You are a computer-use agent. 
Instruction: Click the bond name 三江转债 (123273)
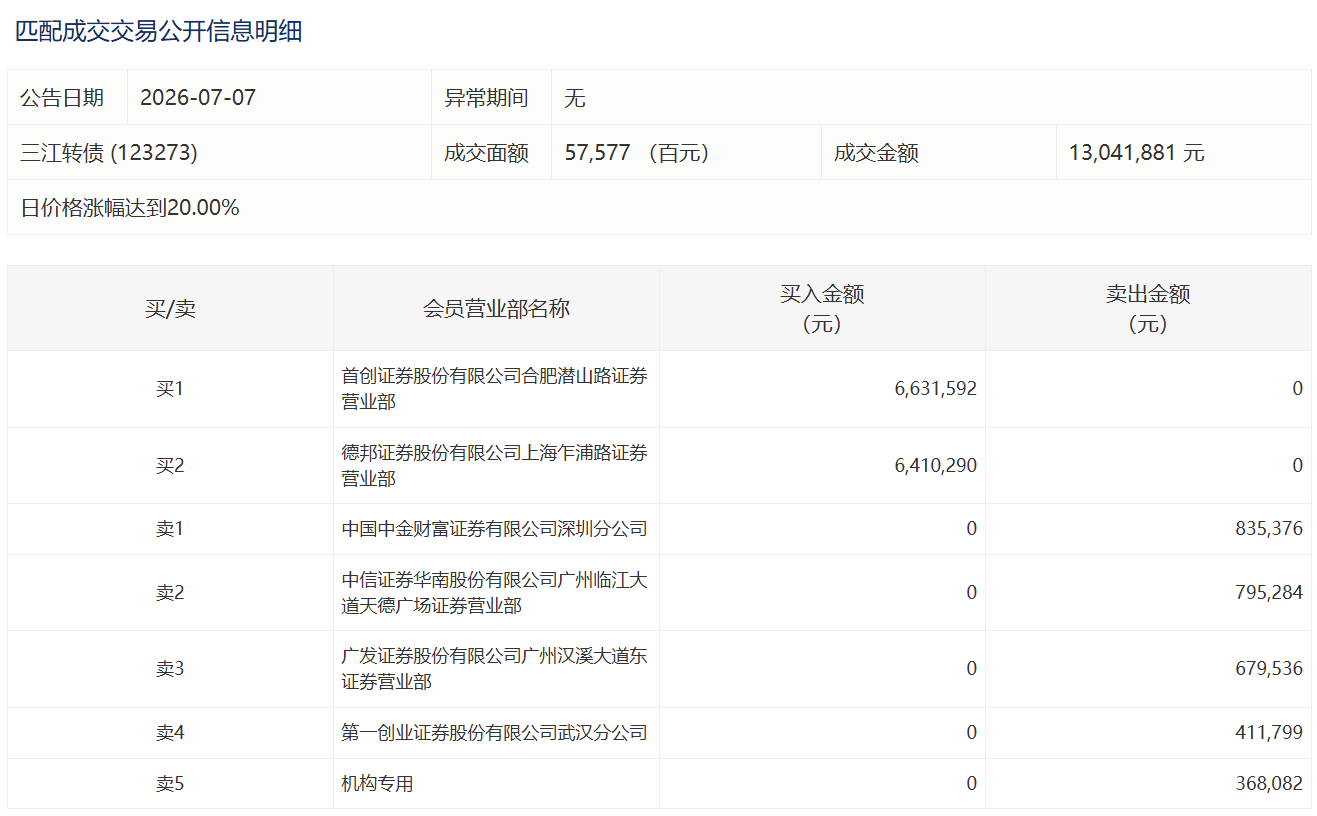click(109, 153)
